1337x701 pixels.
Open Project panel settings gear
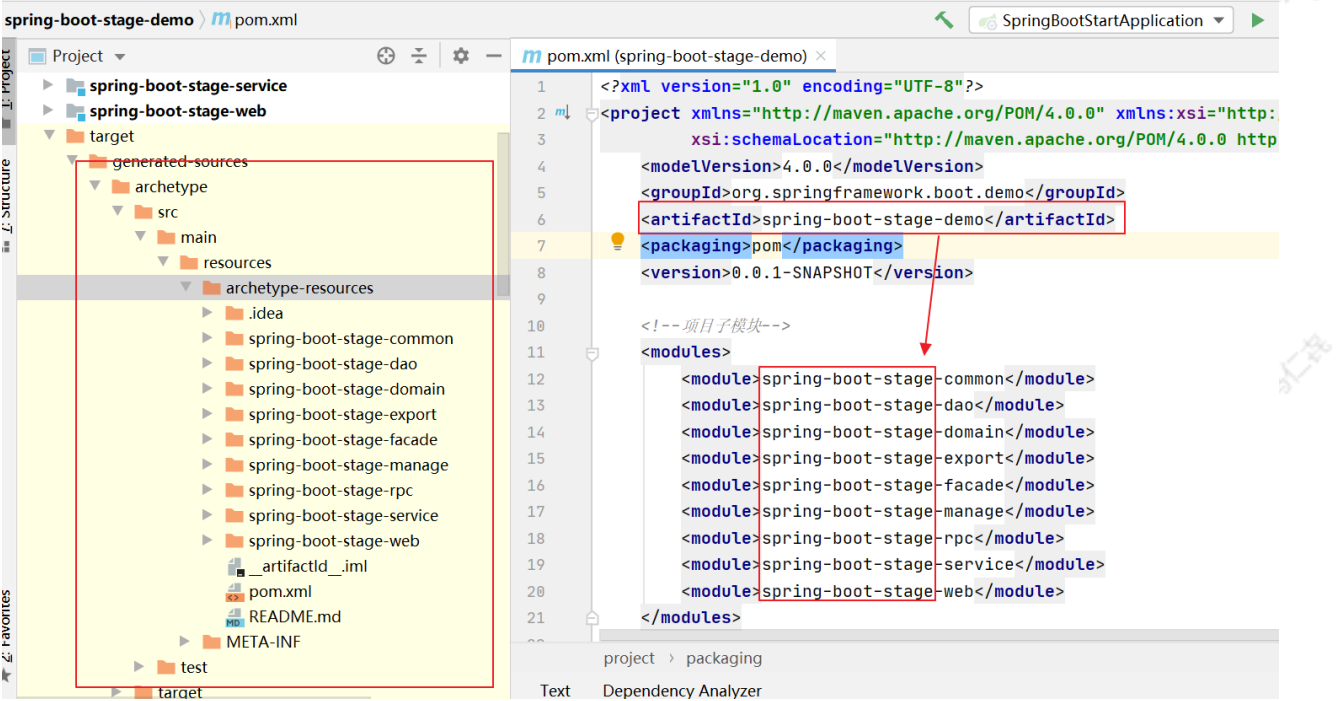(460, 56)
